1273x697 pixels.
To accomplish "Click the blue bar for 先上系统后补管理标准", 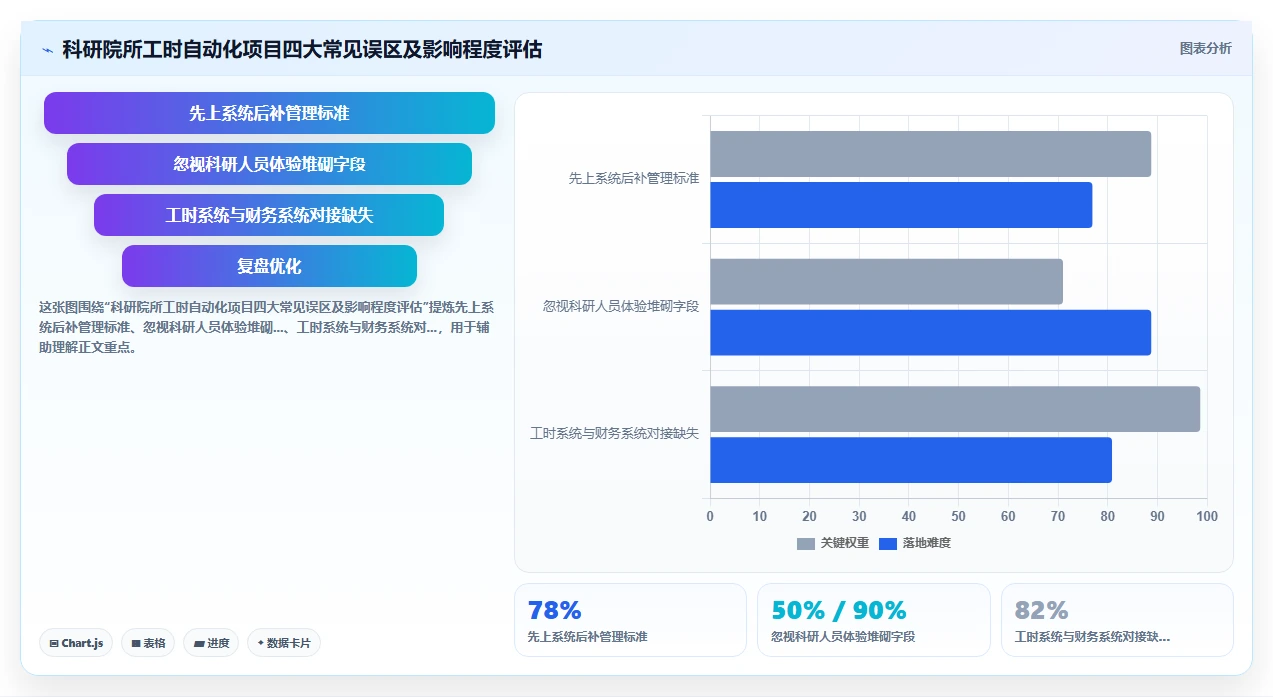I will pos(901,205).
